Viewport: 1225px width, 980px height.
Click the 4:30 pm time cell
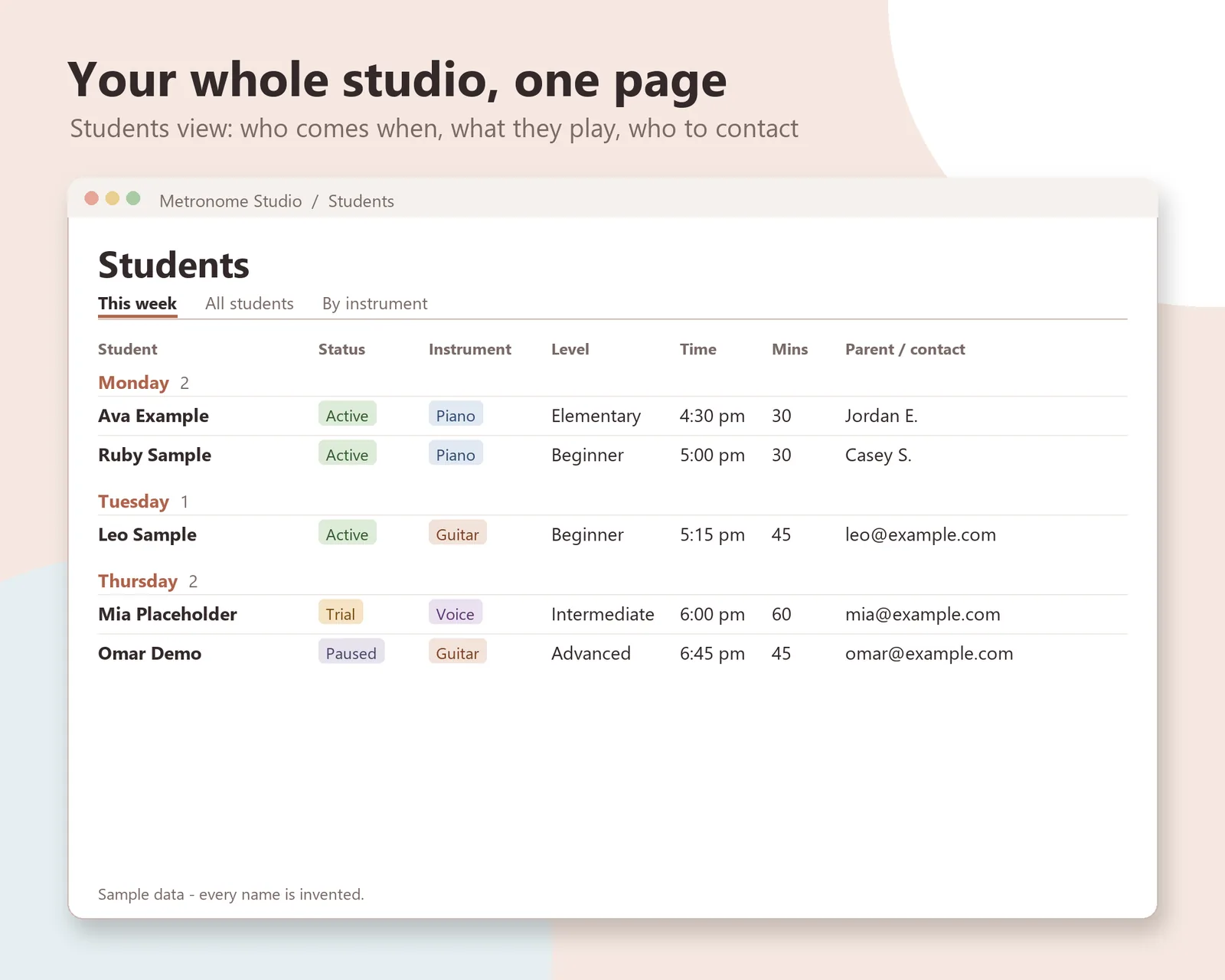click(712, 416)
